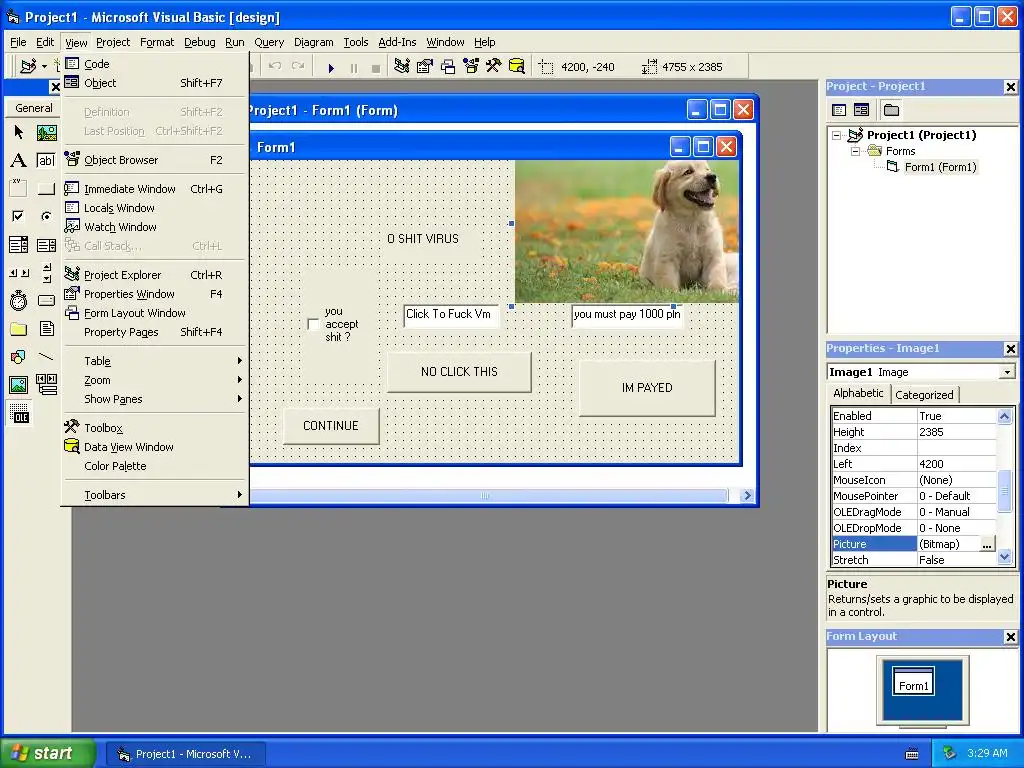Select the Line tool in the toolbox
The width and height of the screenshot is (1024, 768).
tap(46, 357)
